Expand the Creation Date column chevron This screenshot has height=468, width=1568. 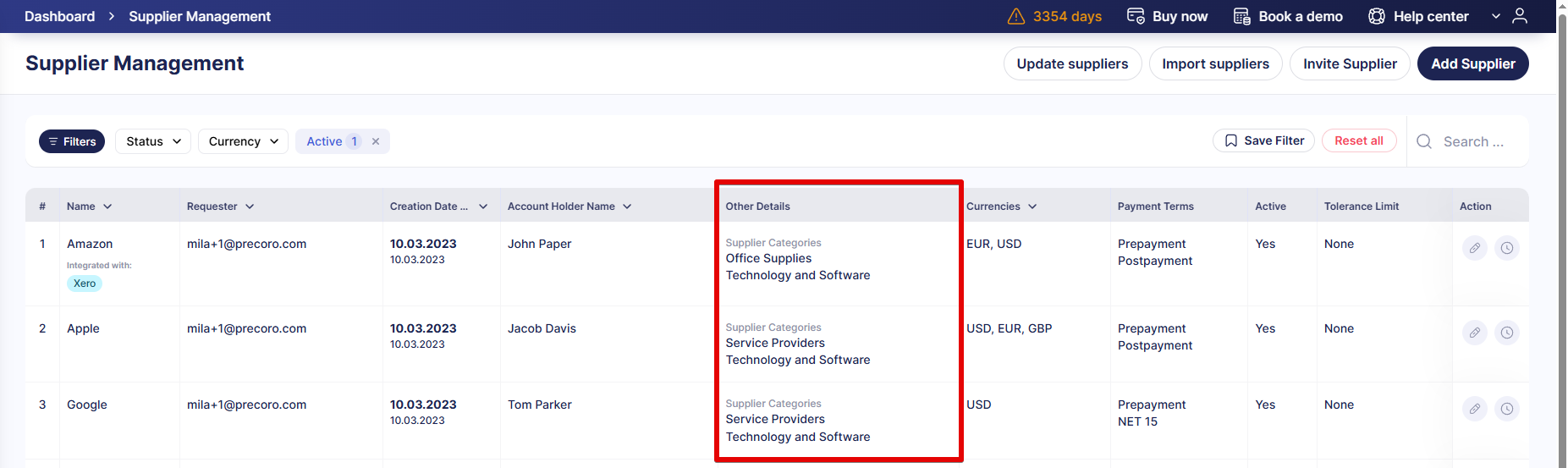(x=483, y=206)
